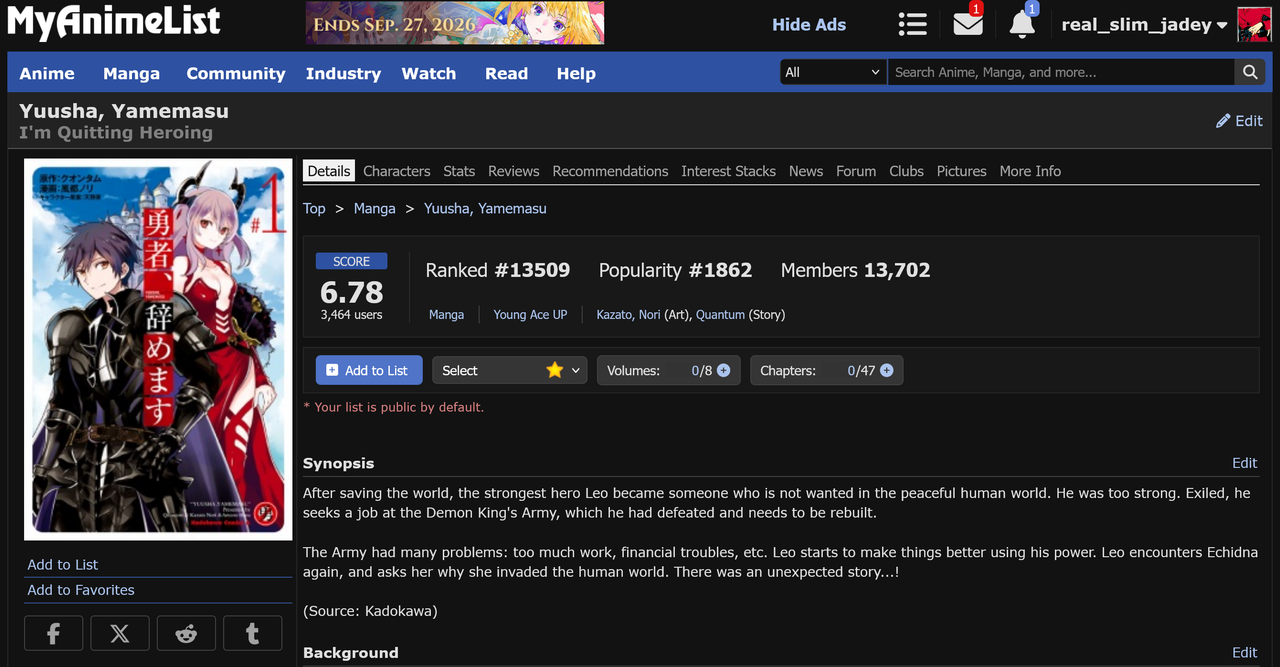1280x667 pixels.
Task: Click the manga cover image
Action: click(x=158, y=349)
